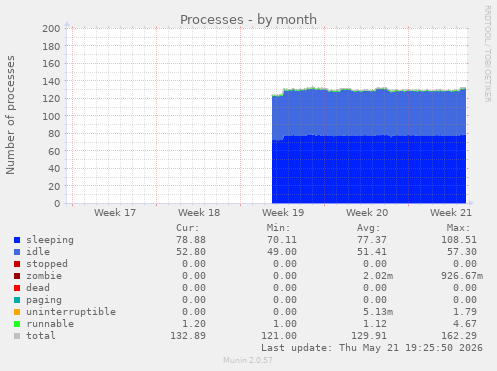Click the 'Week 20' axis label
Screen dimensions: 497x371
pyautogui.click(x=367, y=213)
